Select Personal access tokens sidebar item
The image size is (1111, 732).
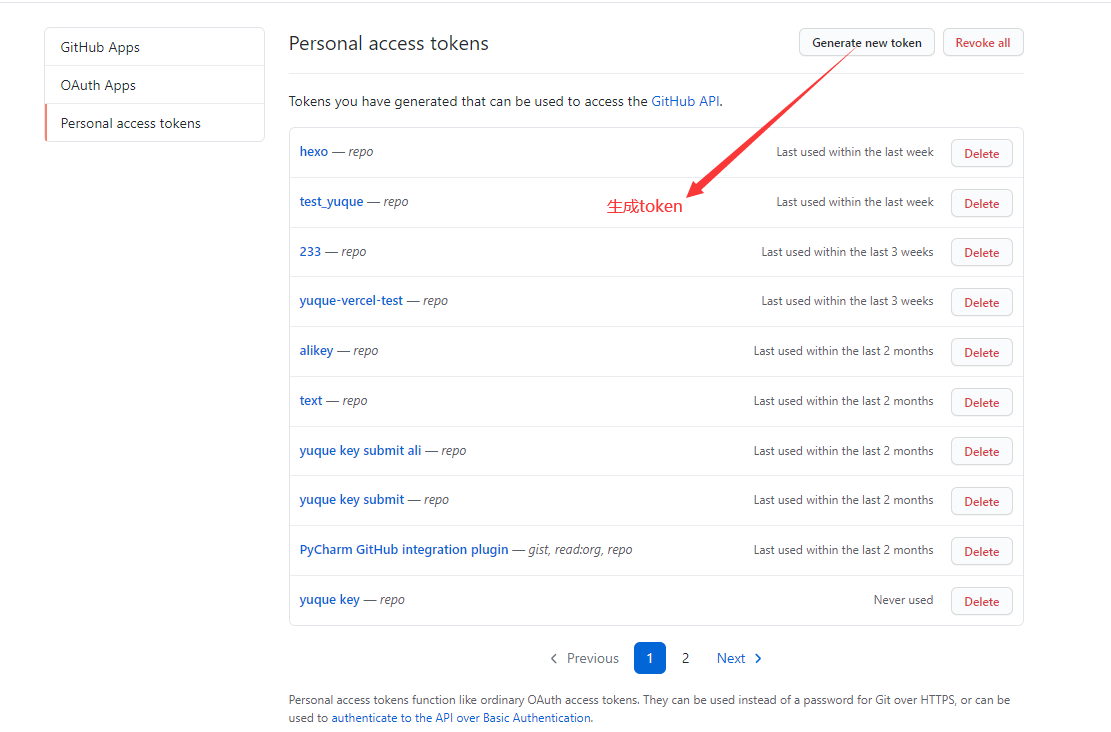(154, 123)
